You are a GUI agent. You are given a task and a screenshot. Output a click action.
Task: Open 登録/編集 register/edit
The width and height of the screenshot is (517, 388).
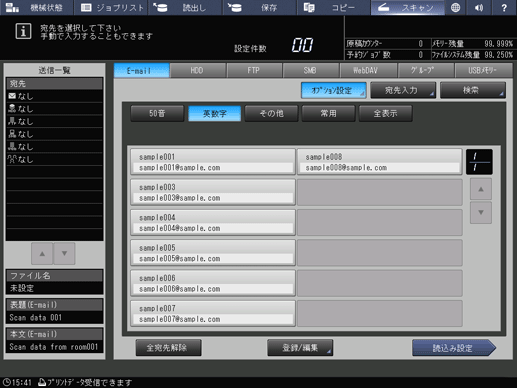click(x=300, y=348)
